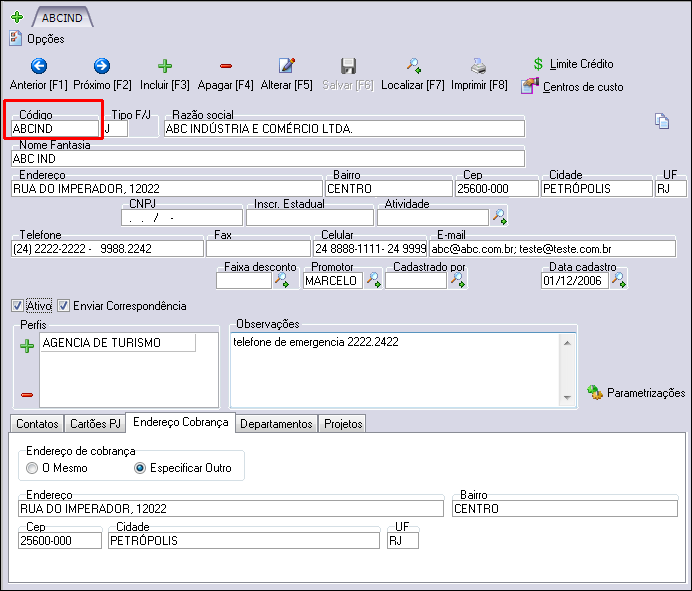Open Parametrizações

tap(636, 392)
